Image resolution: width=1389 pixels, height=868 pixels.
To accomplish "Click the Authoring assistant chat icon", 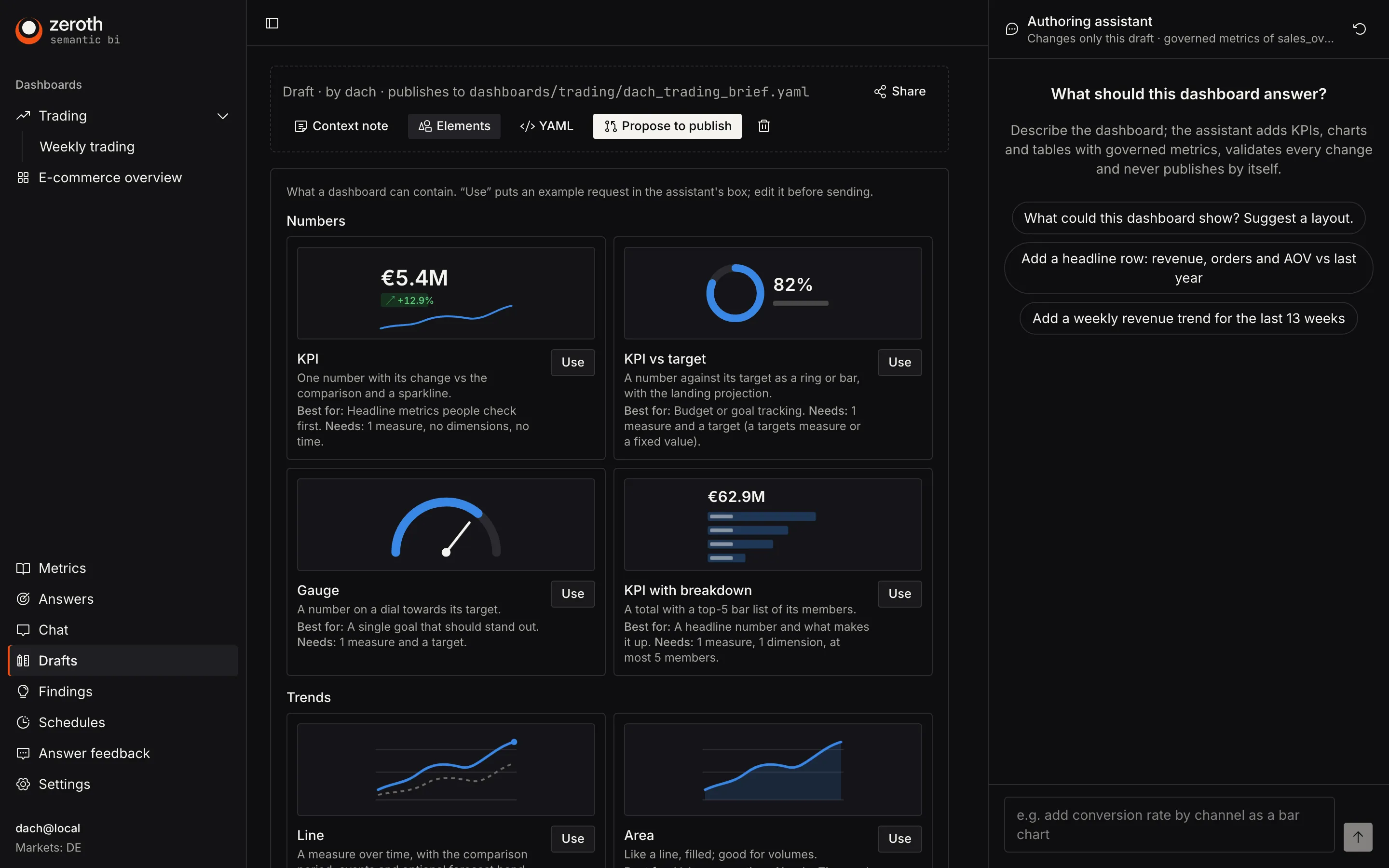I will 1012,29.
